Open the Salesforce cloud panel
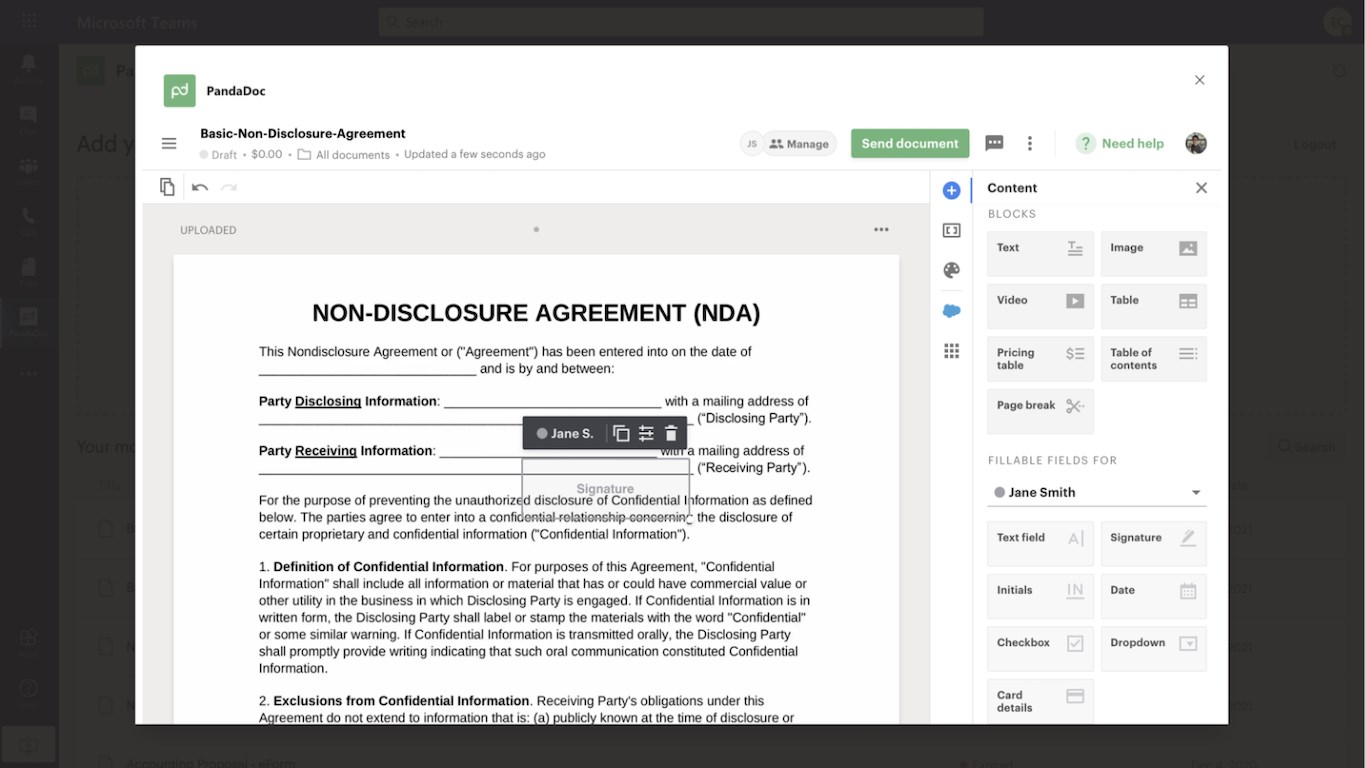 [951, 311]
